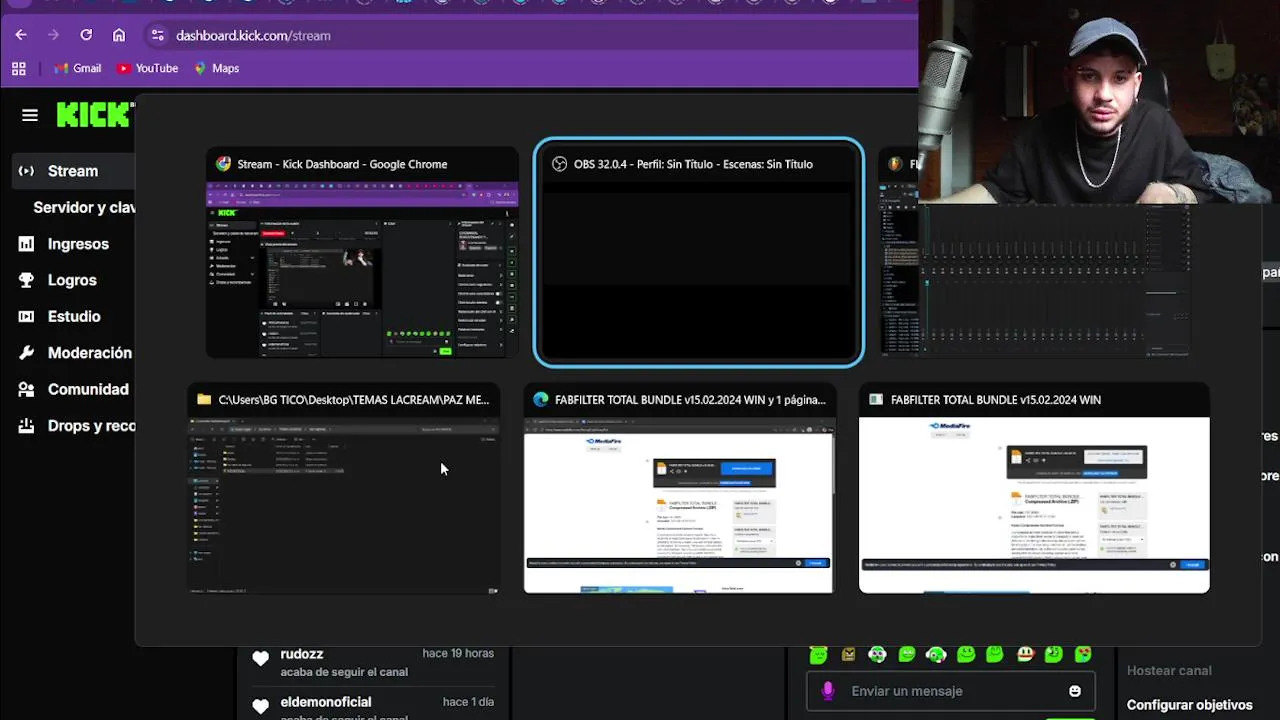The height and width of the screenshot is (720, 1280).
Task: Click the OBS icon in the switcher title
Action: click(560, 164)
